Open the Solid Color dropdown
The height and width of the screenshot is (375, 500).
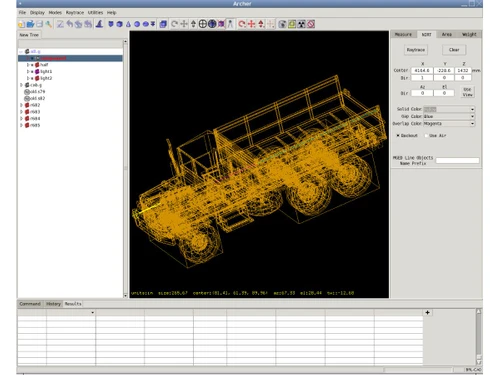click(472, 109)
